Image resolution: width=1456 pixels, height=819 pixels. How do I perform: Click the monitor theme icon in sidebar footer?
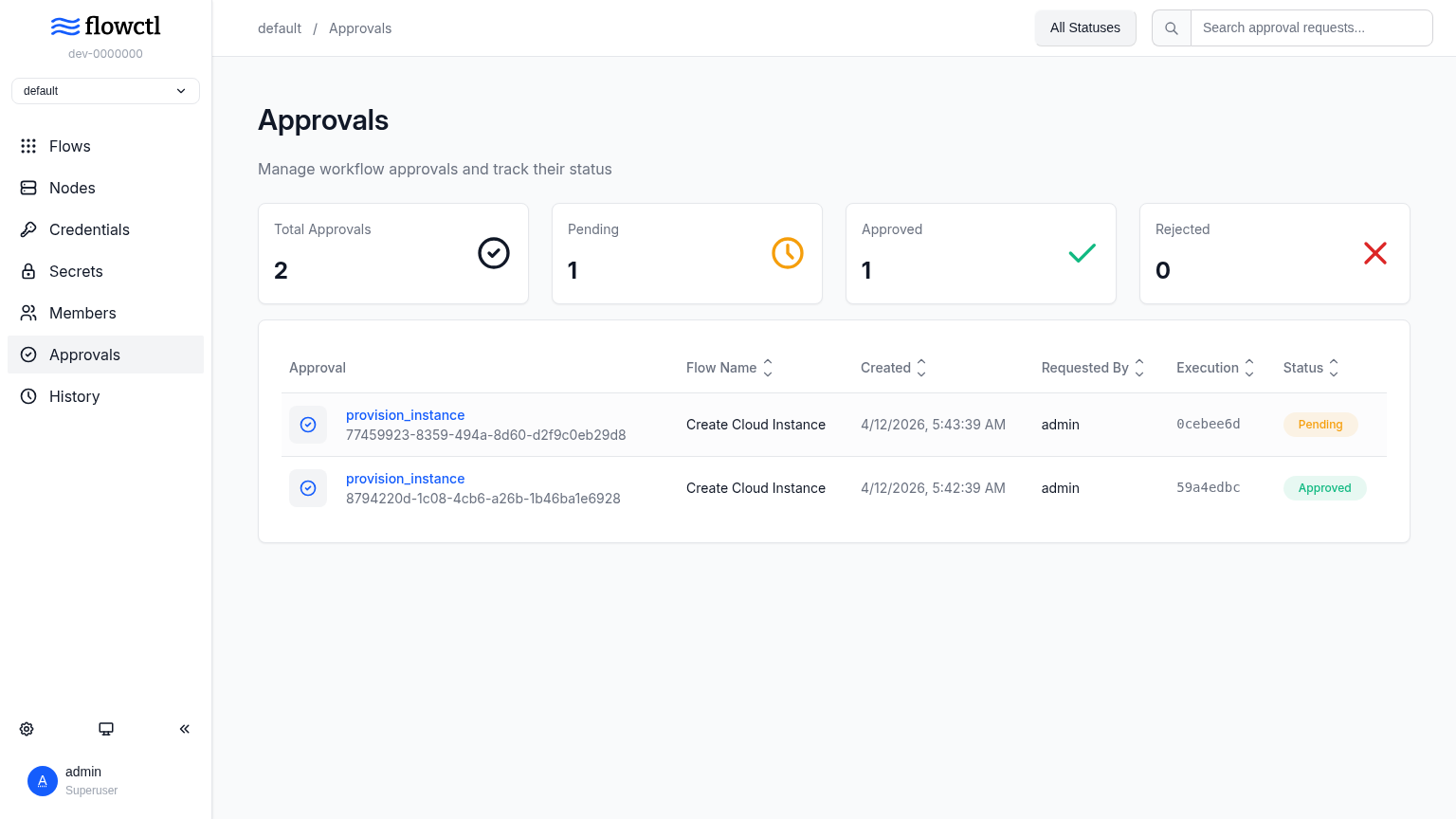pos(106,729)
